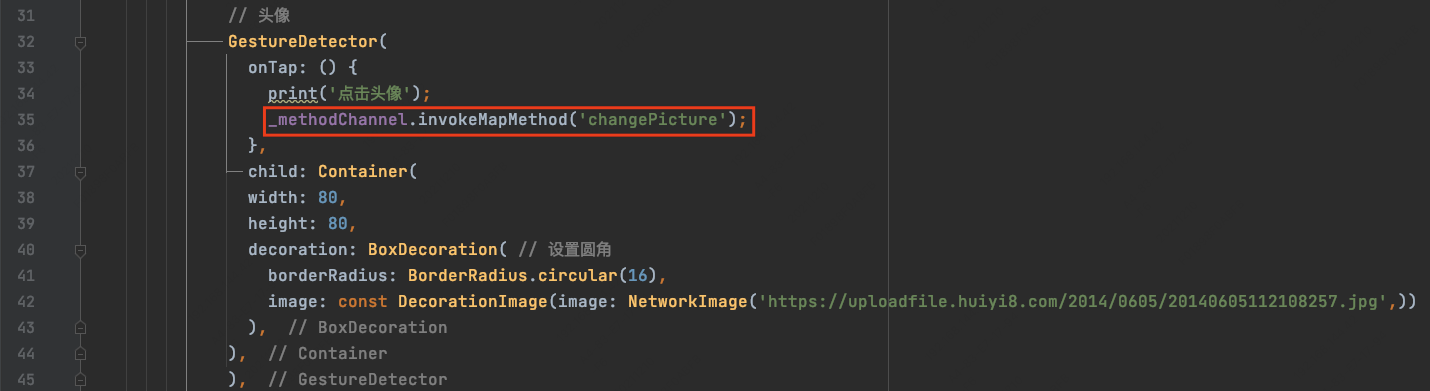The image size is (1430, 391).
Task: Collapse the BoxDecoration fold marker on line 40
Action: (x=80, y=250)
